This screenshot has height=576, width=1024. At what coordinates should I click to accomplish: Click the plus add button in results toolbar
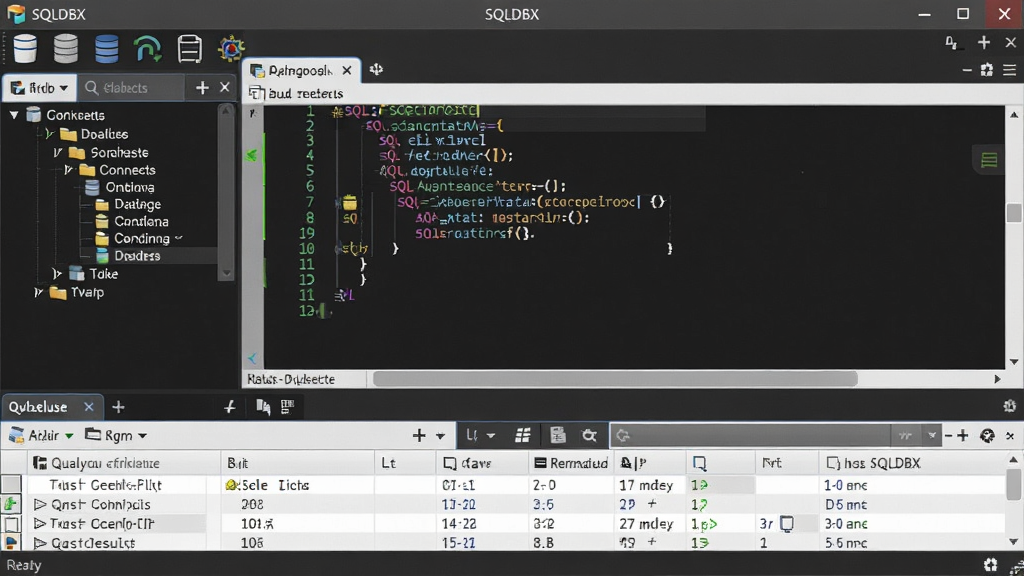point(419,436)
